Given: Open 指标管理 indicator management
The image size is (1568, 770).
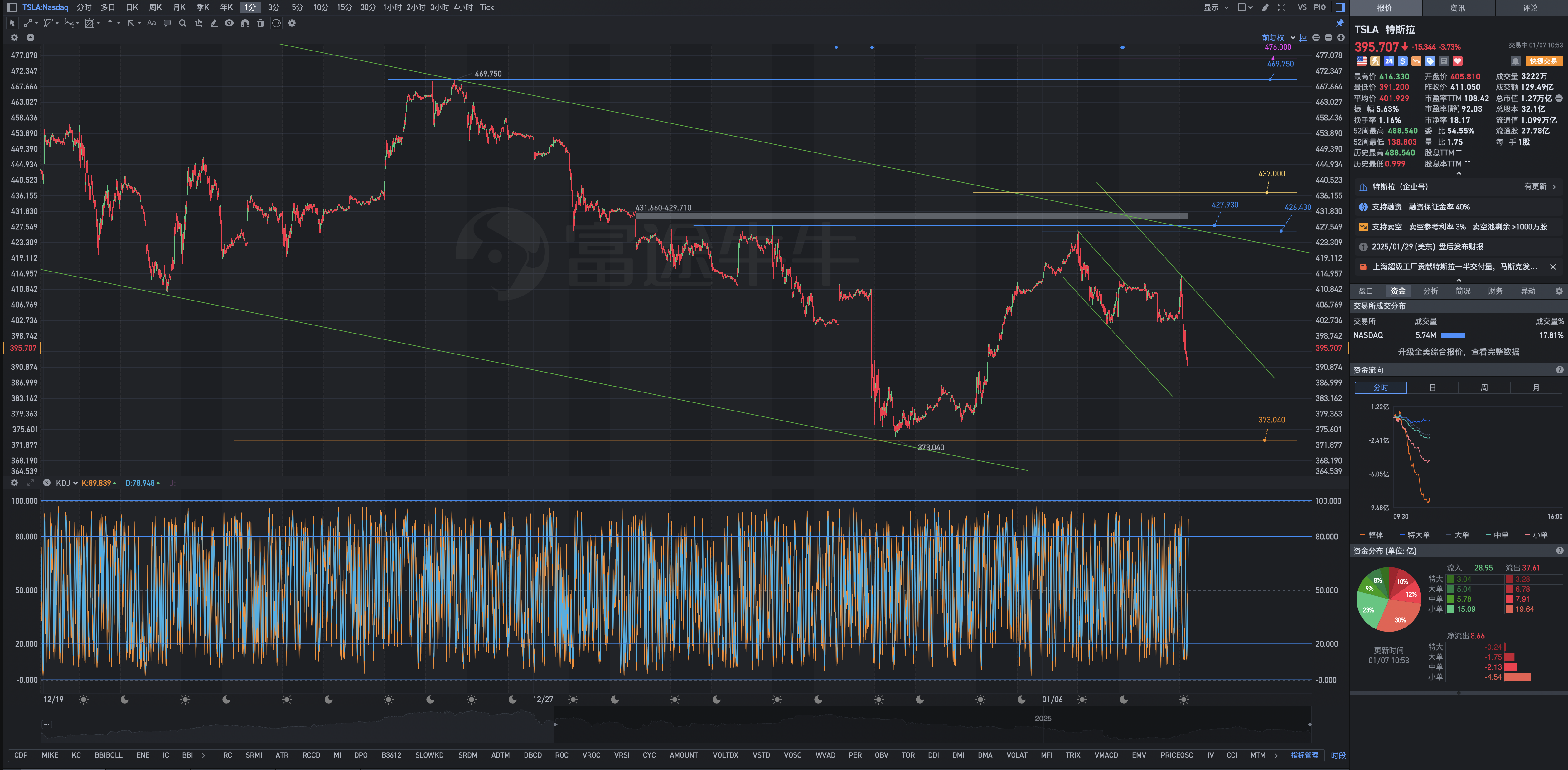Looking at the screenshot, I should click(1304, 755).
